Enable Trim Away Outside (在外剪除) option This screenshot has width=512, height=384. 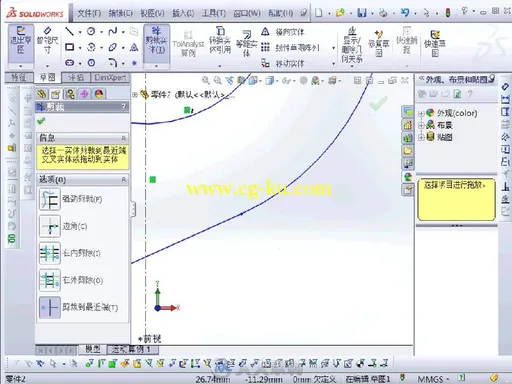click(50, 280)
